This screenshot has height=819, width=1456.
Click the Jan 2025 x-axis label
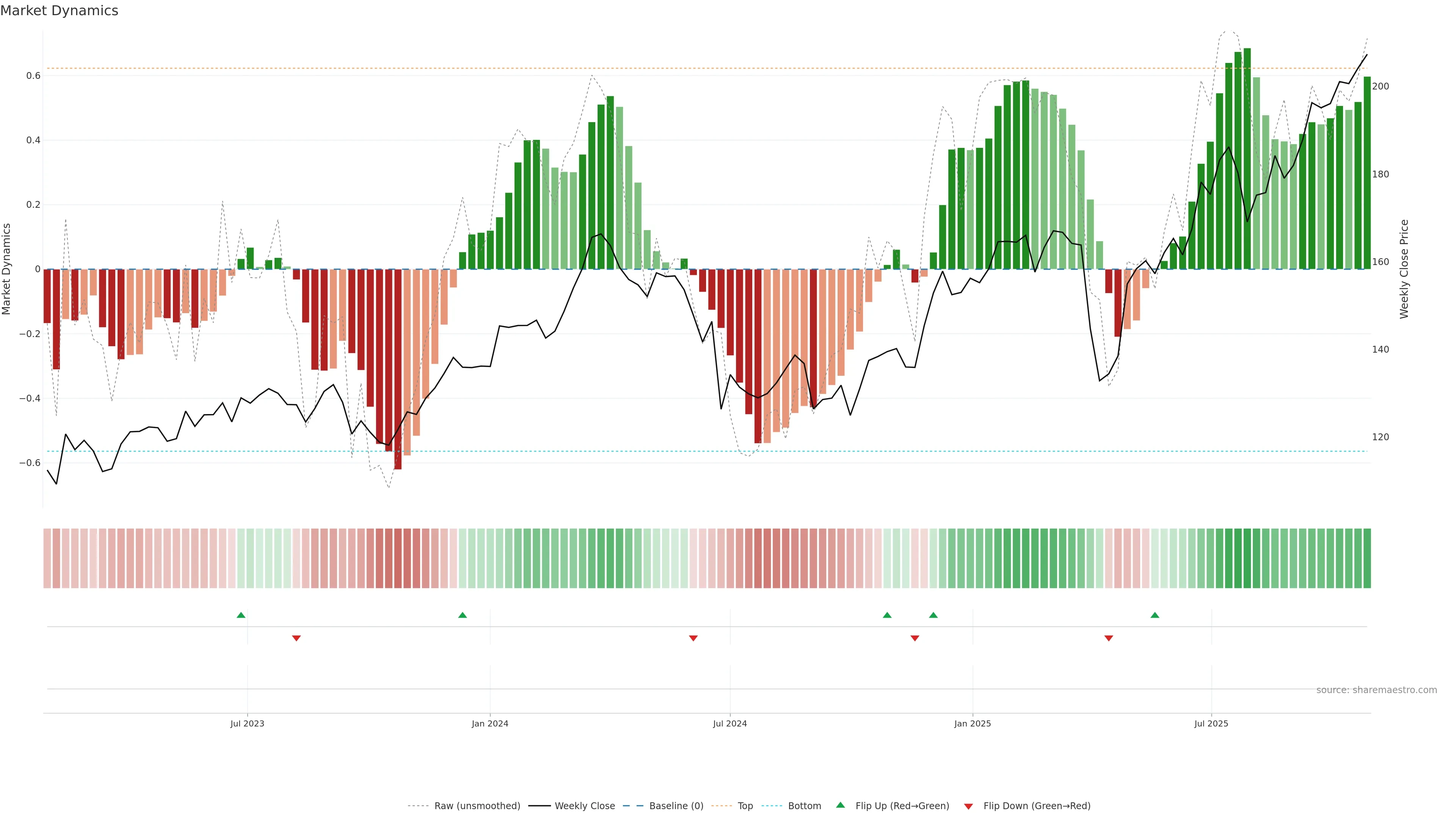[x=972, y=723]
